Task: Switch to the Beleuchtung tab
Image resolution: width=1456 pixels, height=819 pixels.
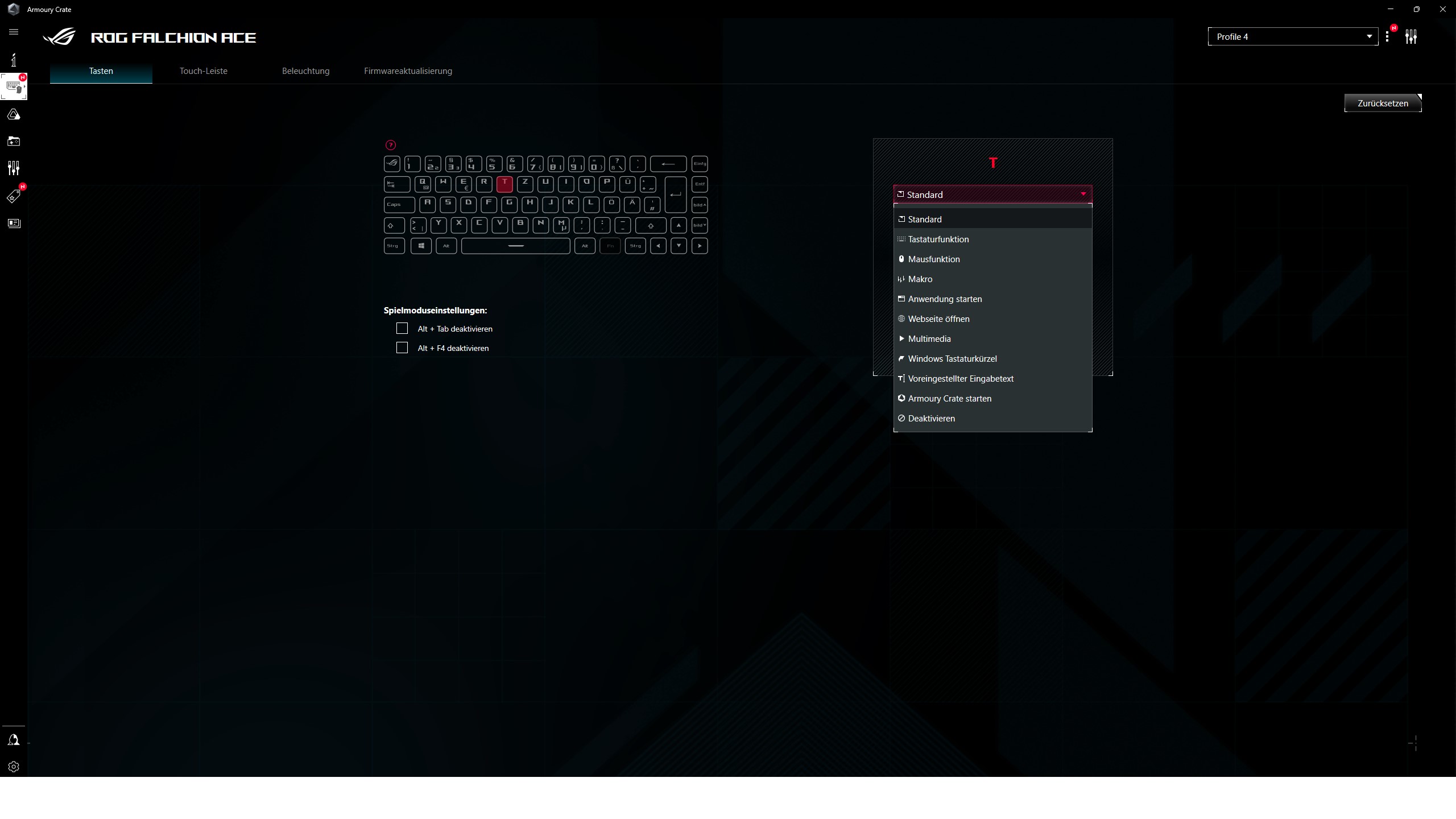Action: tap(305, 71)
